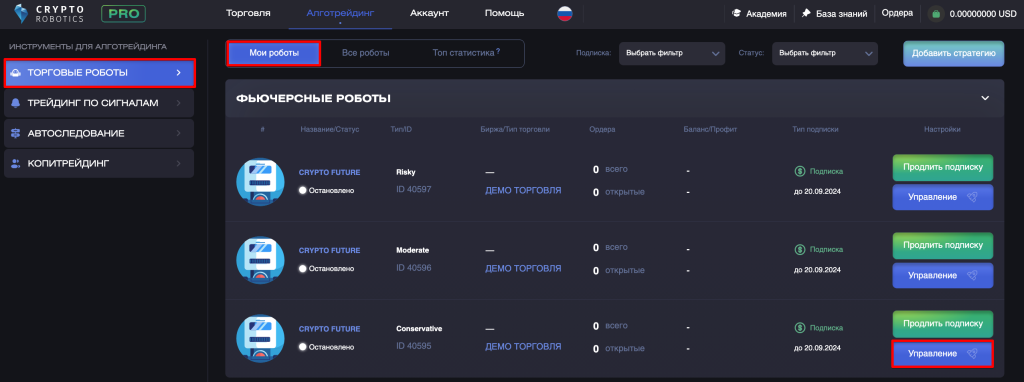Open ТРЕЙДИНГ ПО СИГНАЛАМ in the sidebar
Image resolution: width=1024 pixels, height=382 pixels.
99,103
